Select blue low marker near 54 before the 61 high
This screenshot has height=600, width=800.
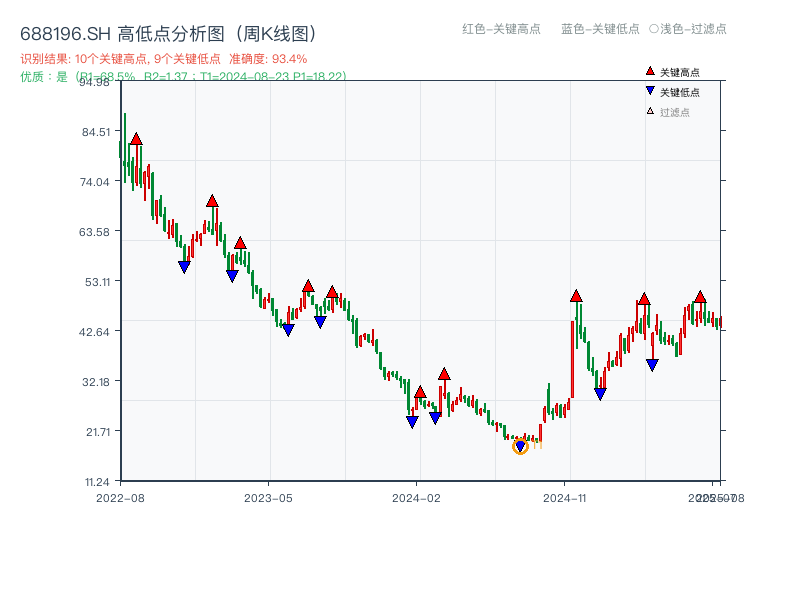[x=232, y=276]
